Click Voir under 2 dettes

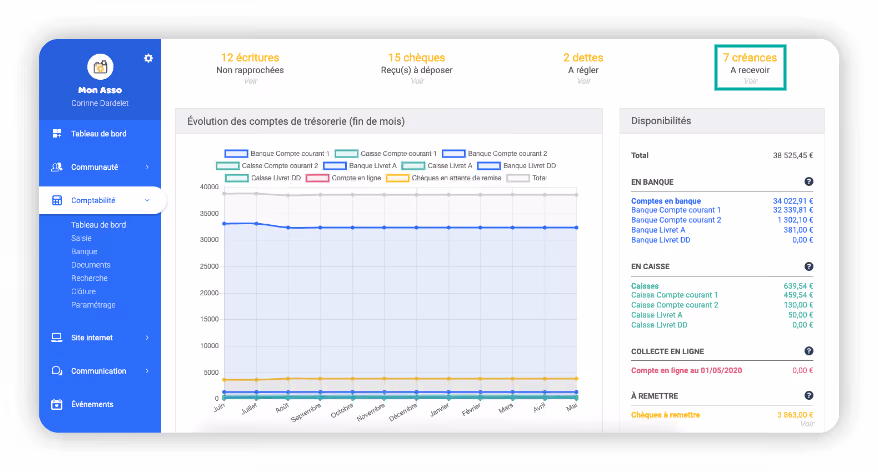coord(583,82)
